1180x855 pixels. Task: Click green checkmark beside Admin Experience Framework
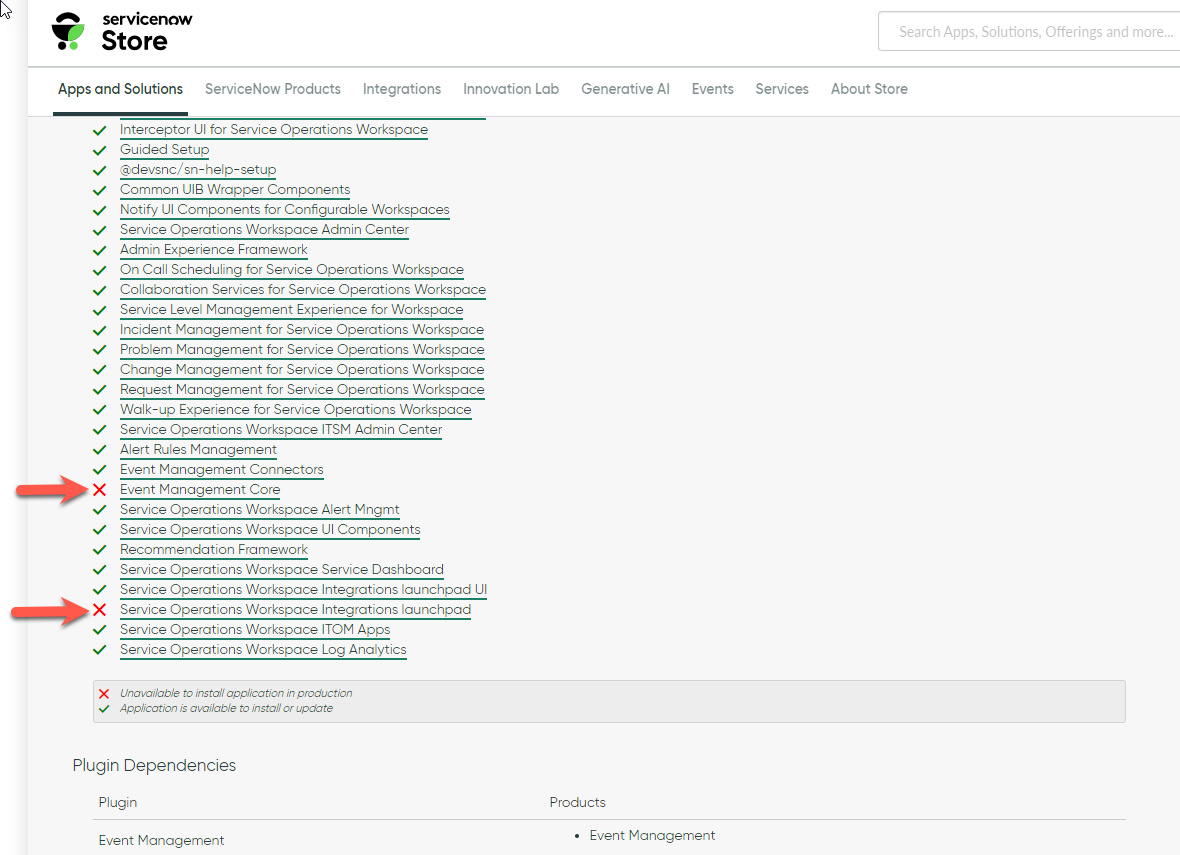(x=99, y=250)
